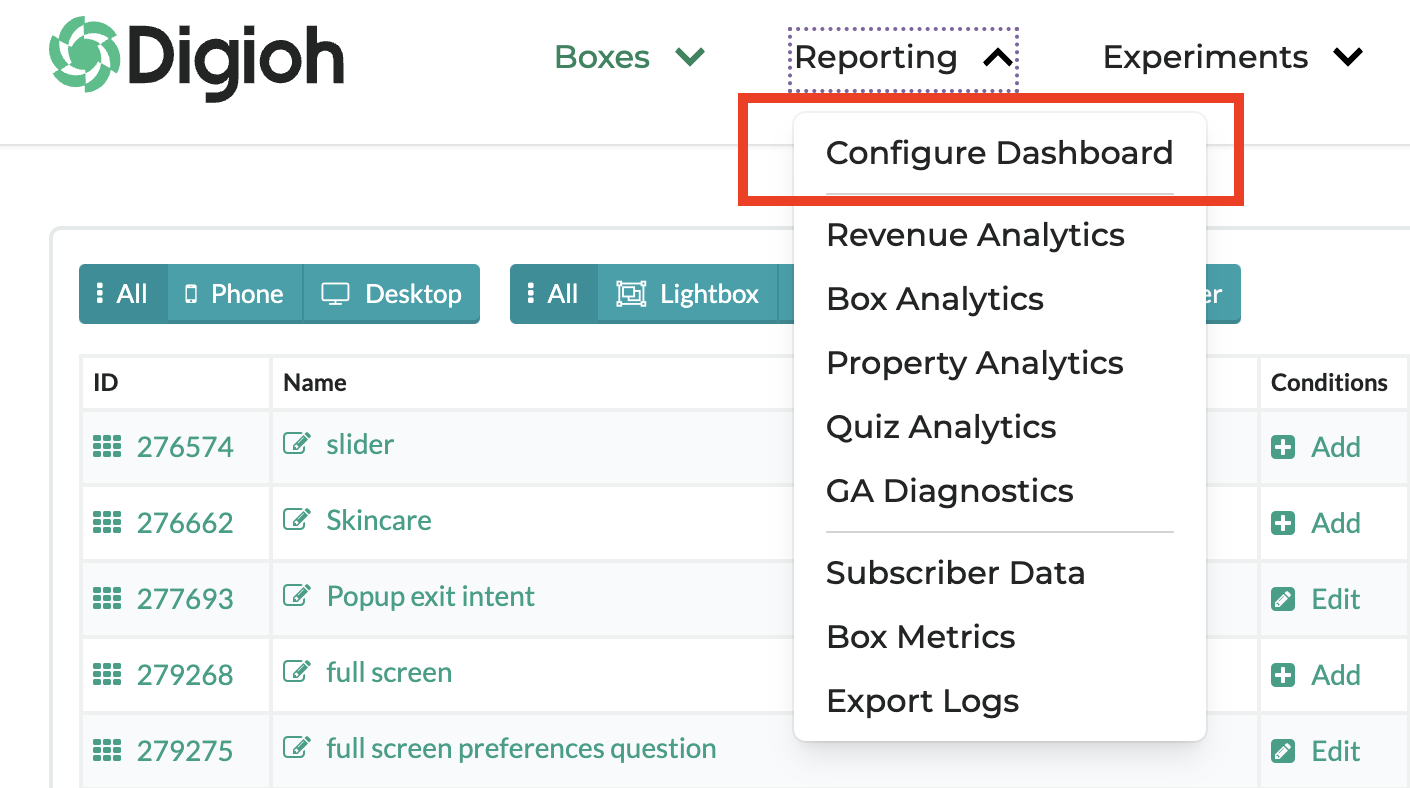
Task: Click grid icon next to ID 276574
Action: pyautogui.click(x=106, y=447)
